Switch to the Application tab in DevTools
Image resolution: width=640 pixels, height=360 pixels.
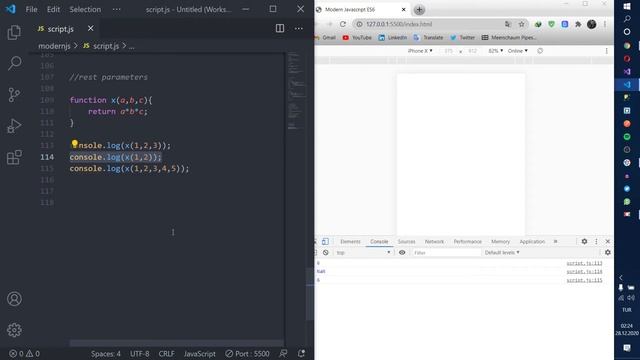(532, 242)
